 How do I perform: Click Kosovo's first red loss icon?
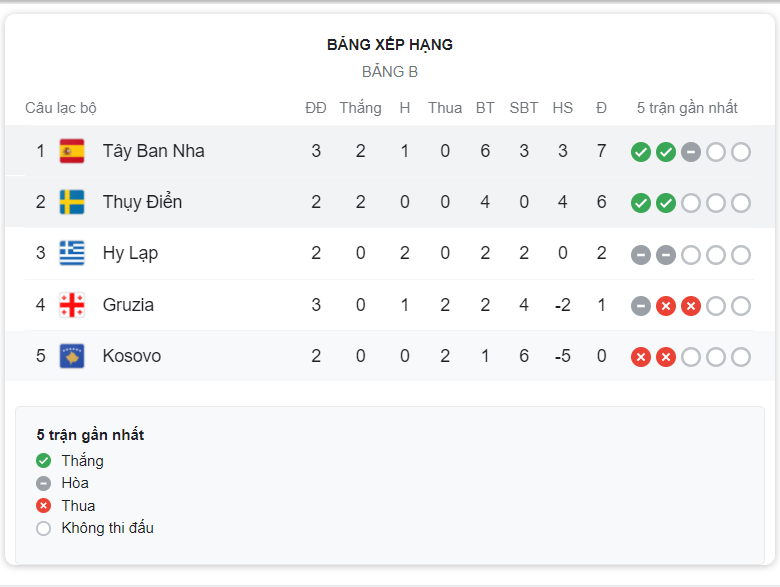641,357
